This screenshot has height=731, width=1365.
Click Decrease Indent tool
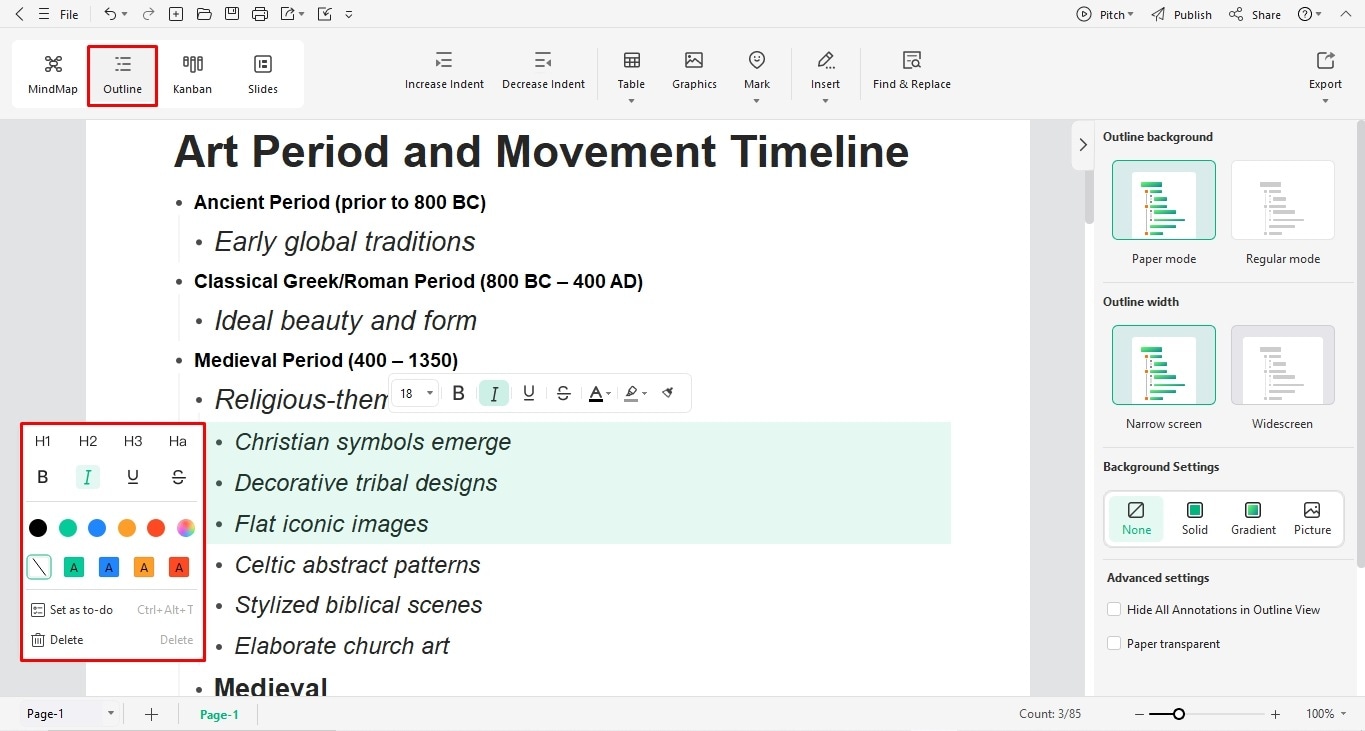pos(543,71)
